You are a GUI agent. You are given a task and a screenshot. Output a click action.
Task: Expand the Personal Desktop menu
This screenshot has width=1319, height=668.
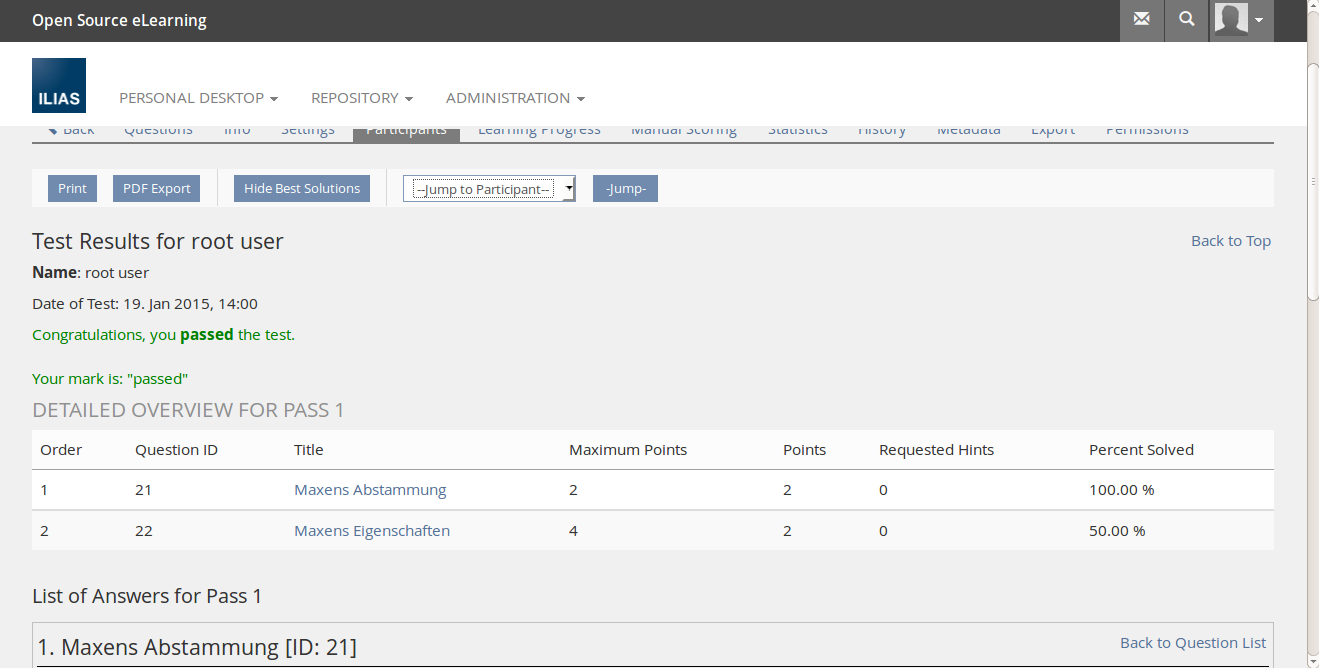pyautogui.click(x=198, y=98)
